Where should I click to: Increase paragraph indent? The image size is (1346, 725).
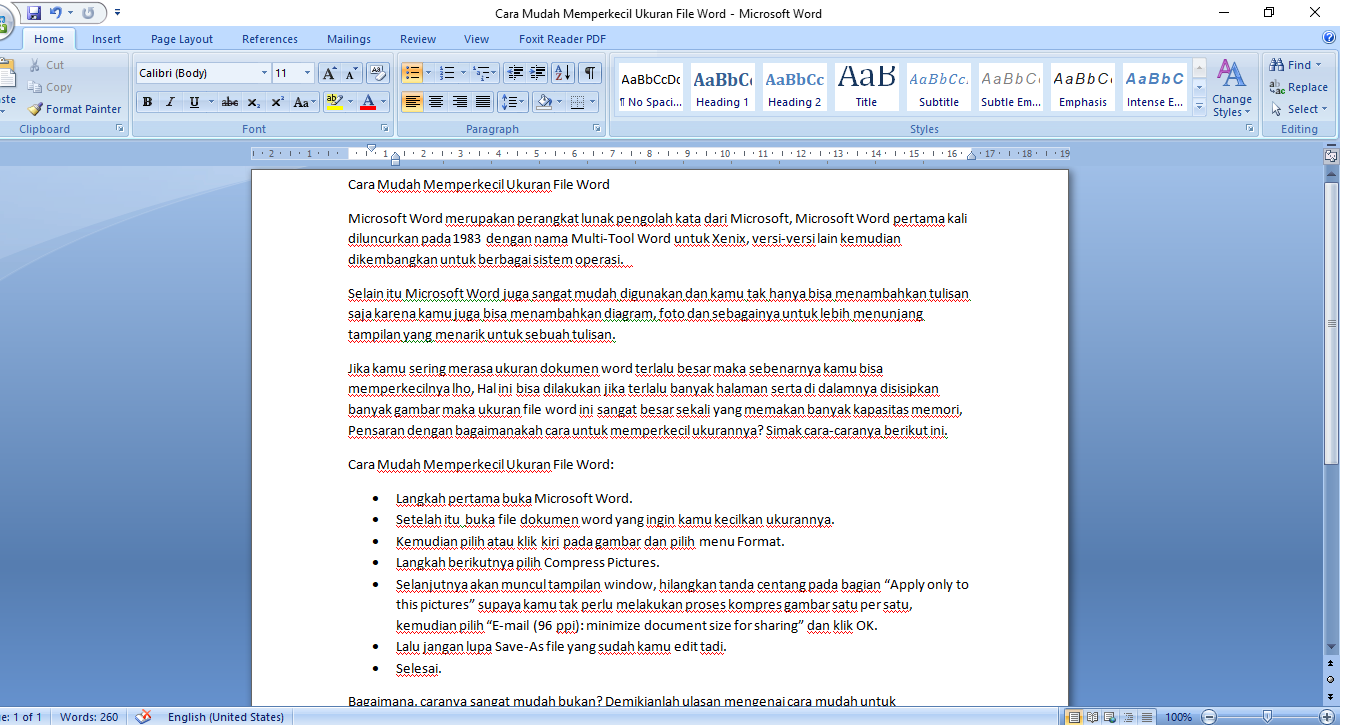(538, 73)
